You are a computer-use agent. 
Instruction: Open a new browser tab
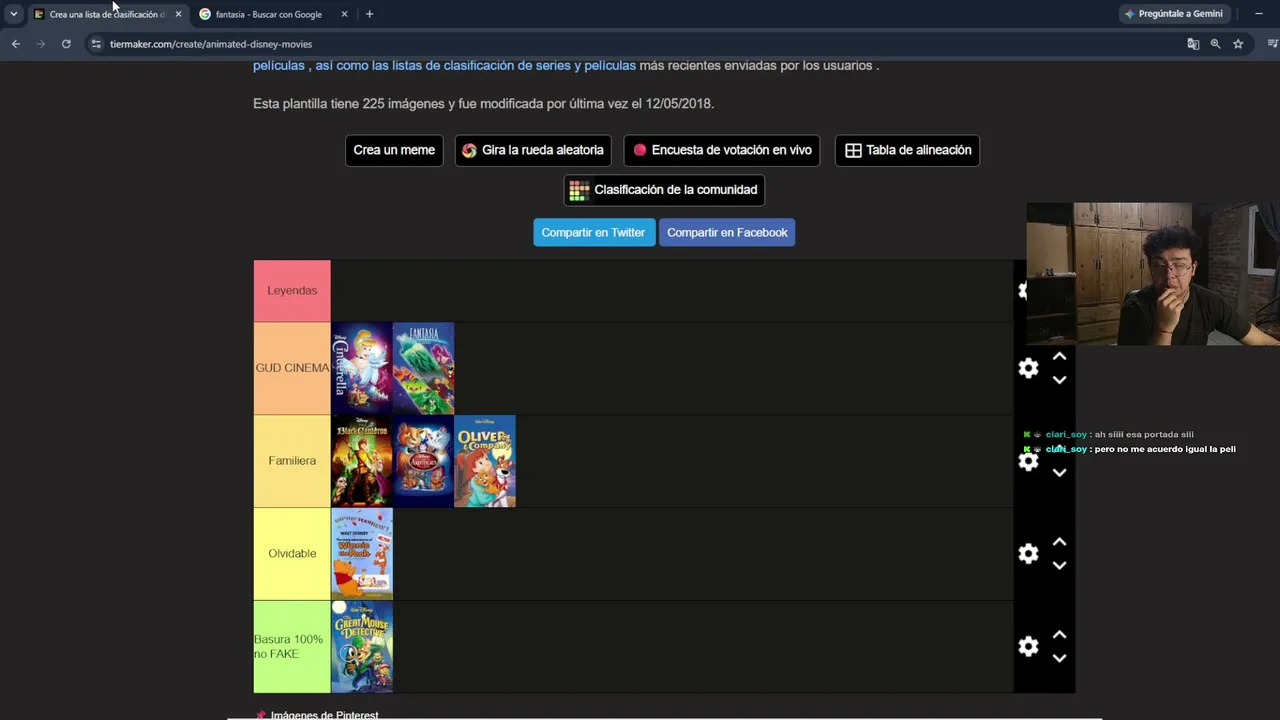click(x=369, y=14)
